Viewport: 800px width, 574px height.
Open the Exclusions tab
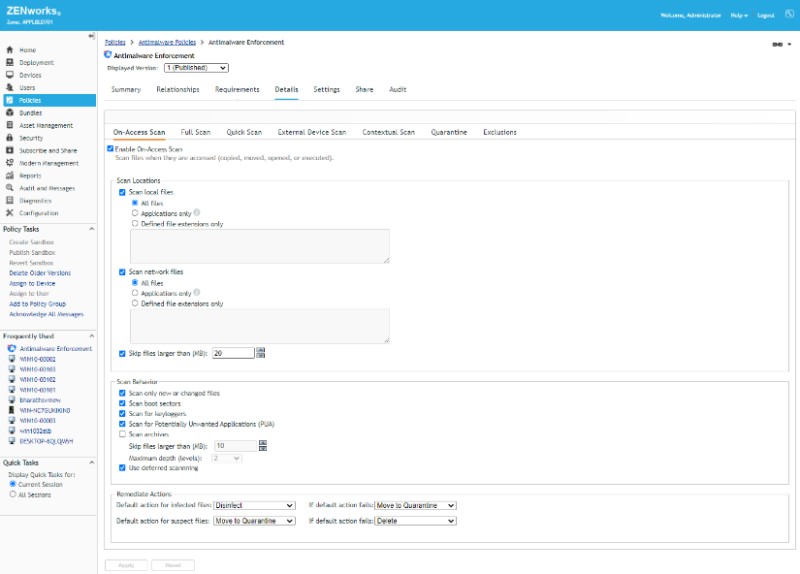(499, 132)
